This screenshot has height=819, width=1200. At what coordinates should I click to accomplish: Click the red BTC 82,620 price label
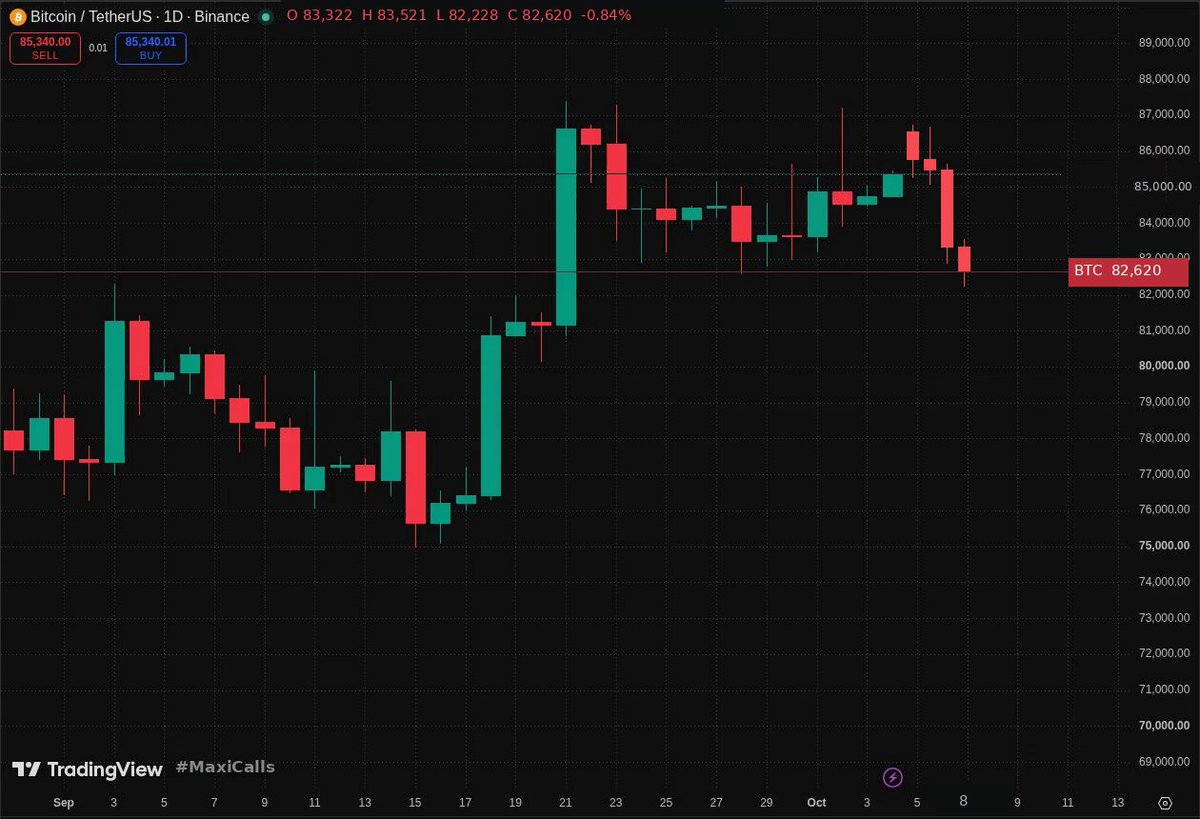click(1129, 270)
